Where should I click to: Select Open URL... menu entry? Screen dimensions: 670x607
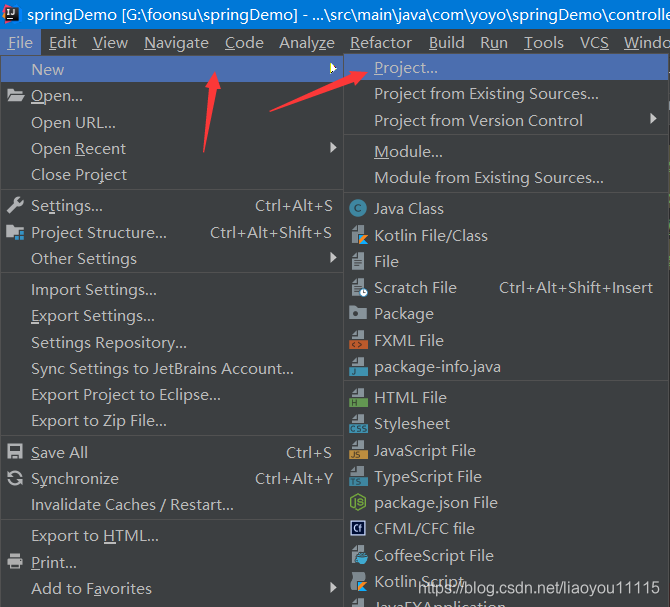172,123
